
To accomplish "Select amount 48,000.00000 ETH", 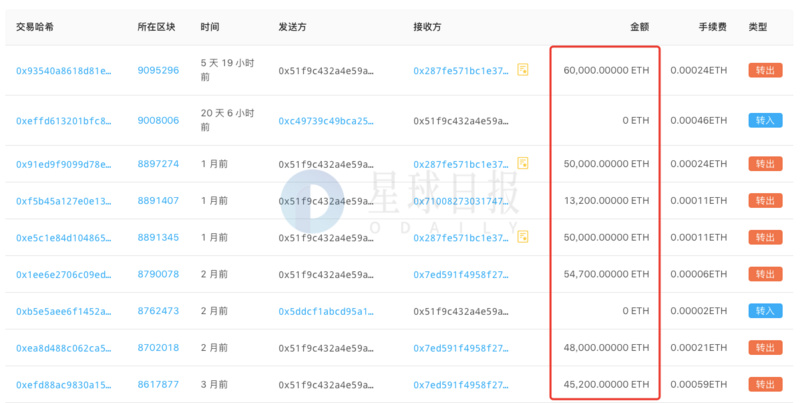I will [x=606, y=347].
